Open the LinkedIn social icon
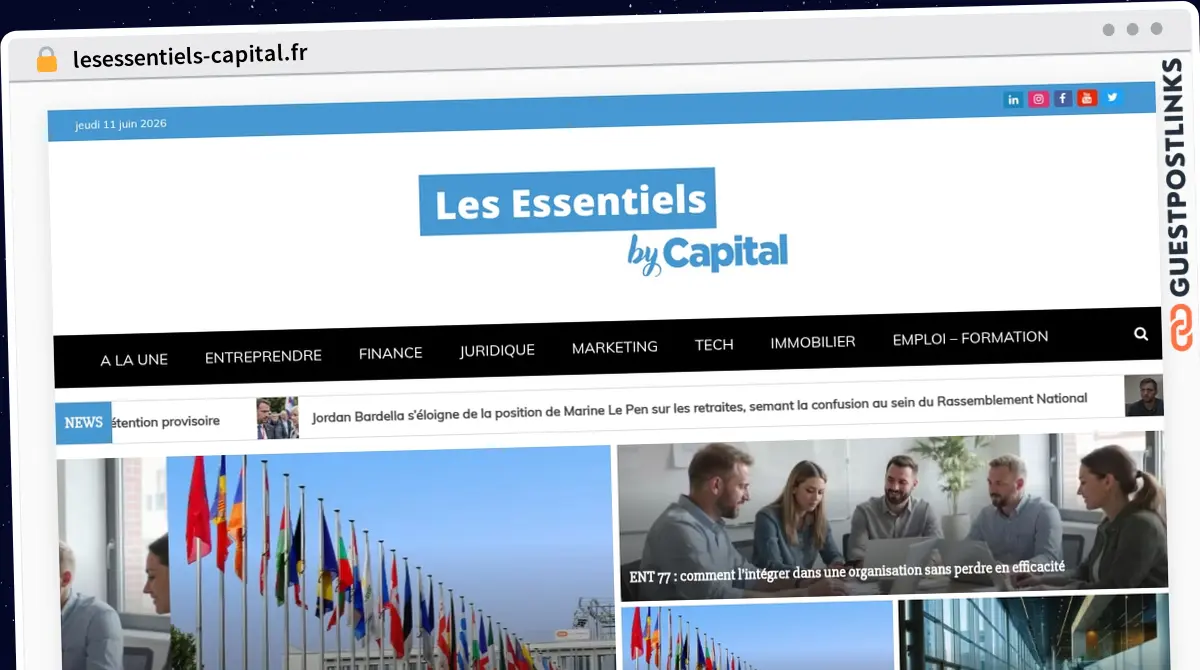Image resolution: width=1200 pixels, height=670 pixels. coord(1013,100)
